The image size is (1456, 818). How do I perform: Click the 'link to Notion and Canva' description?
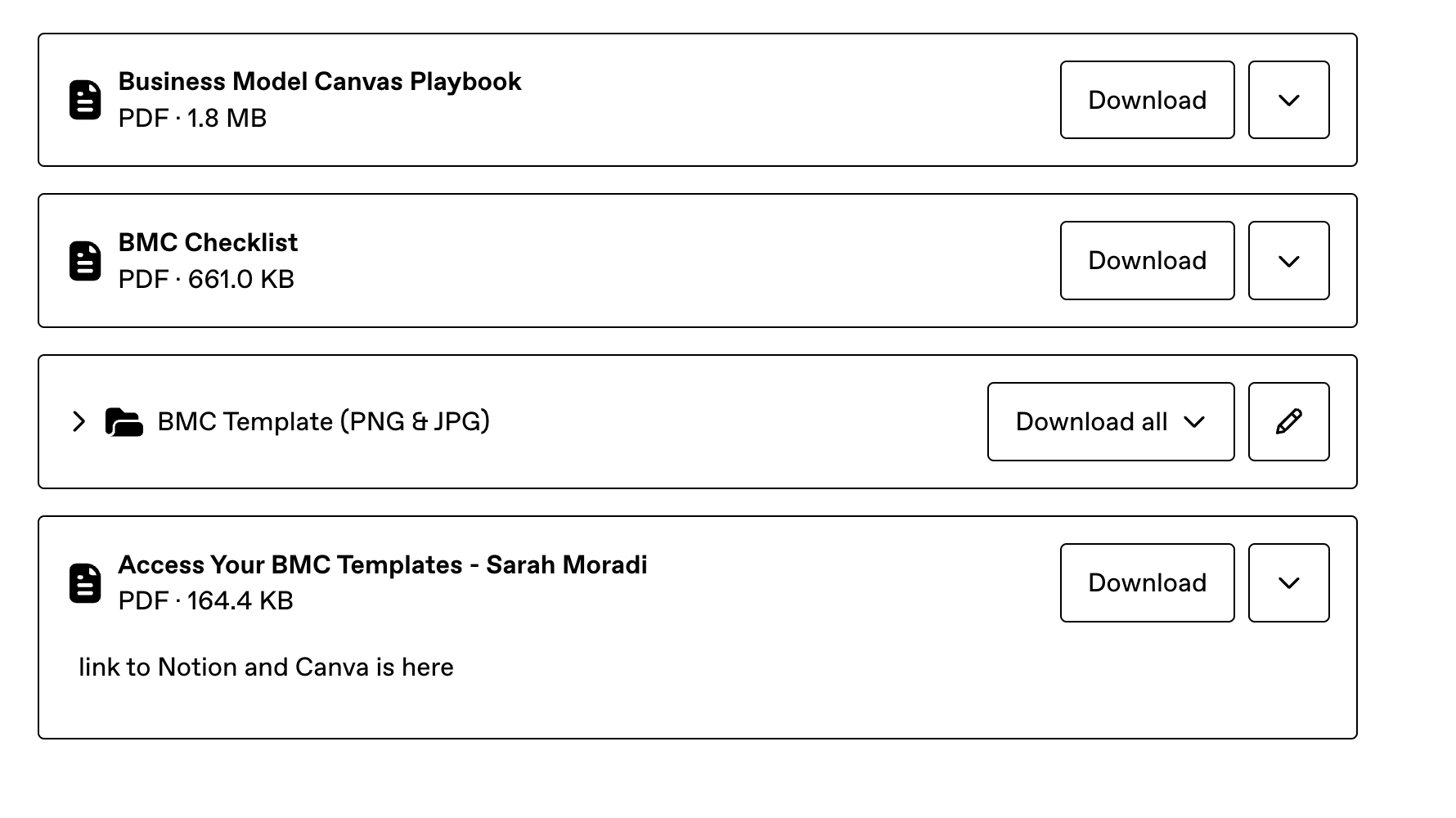coord(266,667)
